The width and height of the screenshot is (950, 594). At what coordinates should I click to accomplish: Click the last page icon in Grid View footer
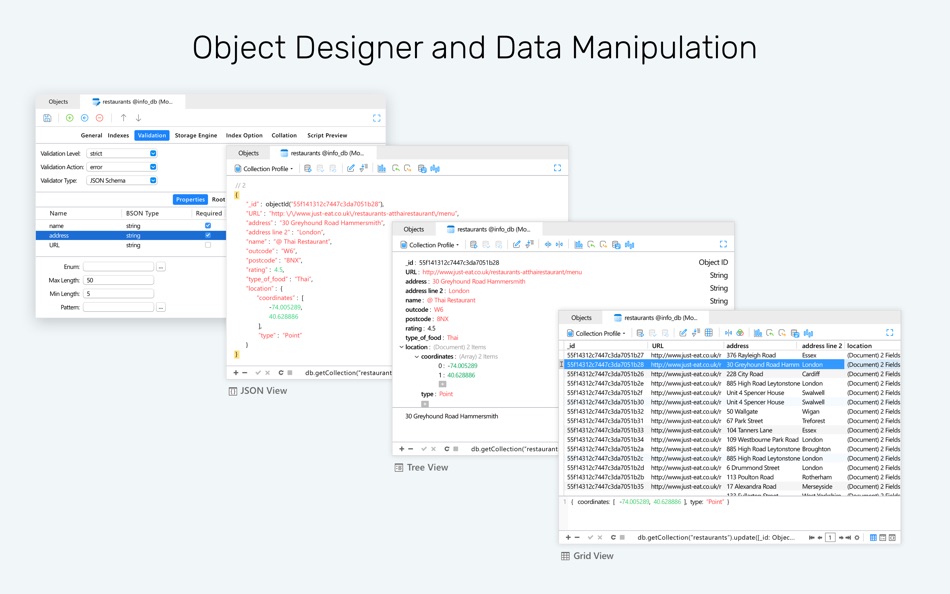[848, 538]
